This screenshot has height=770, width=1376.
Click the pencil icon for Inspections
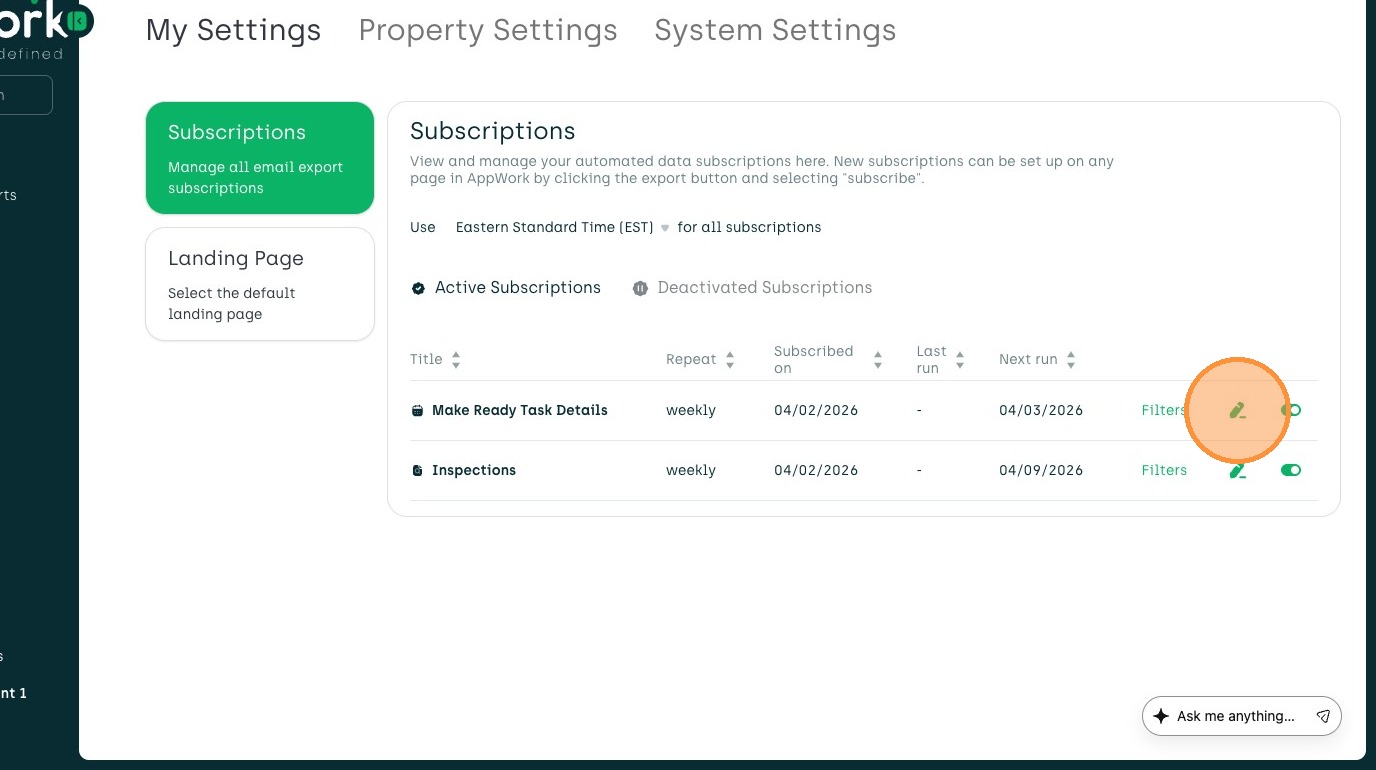coord(1237,470)
